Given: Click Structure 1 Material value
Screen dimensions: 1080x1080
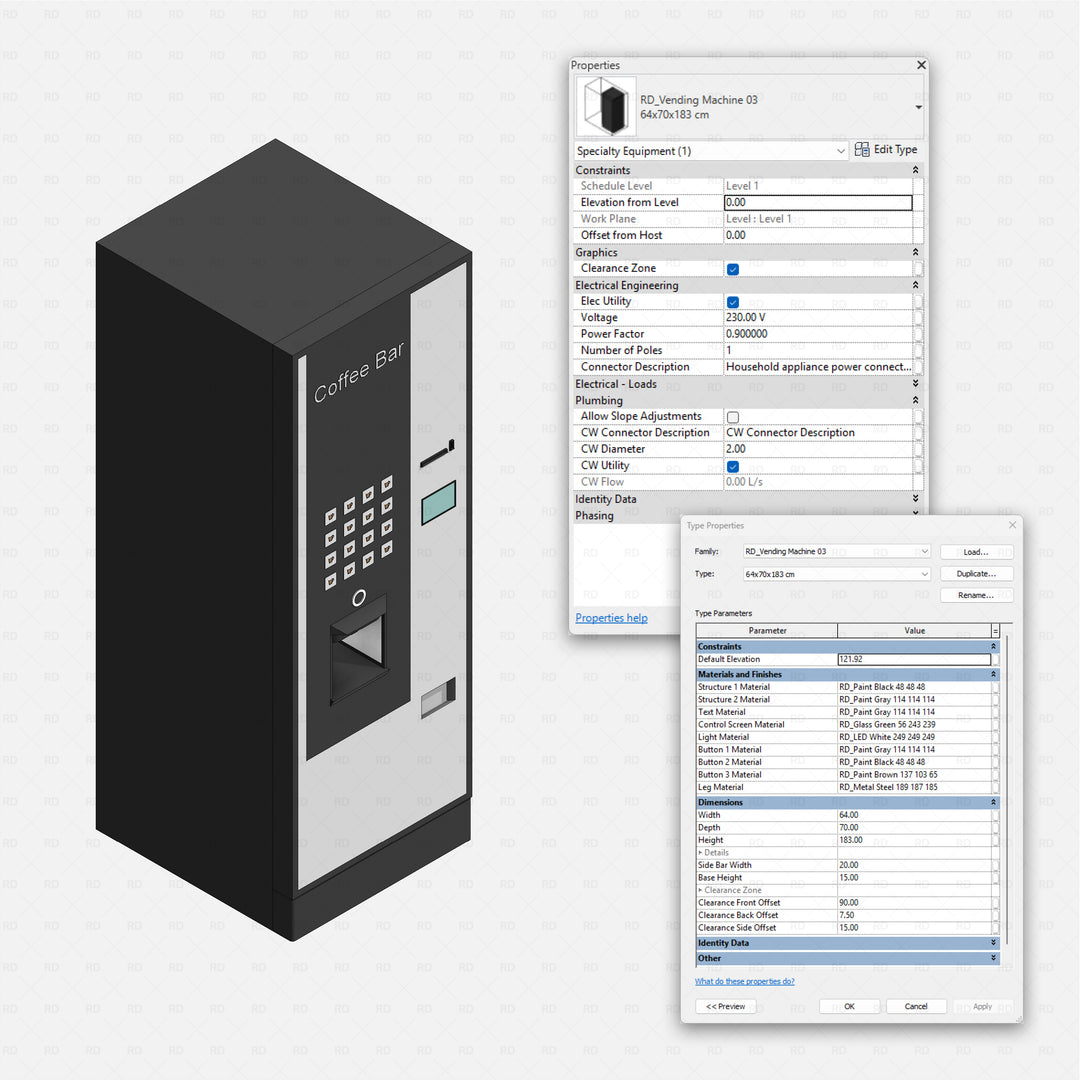Looking at the screenshot, I should pyautogui.click(x=914, y=687).
